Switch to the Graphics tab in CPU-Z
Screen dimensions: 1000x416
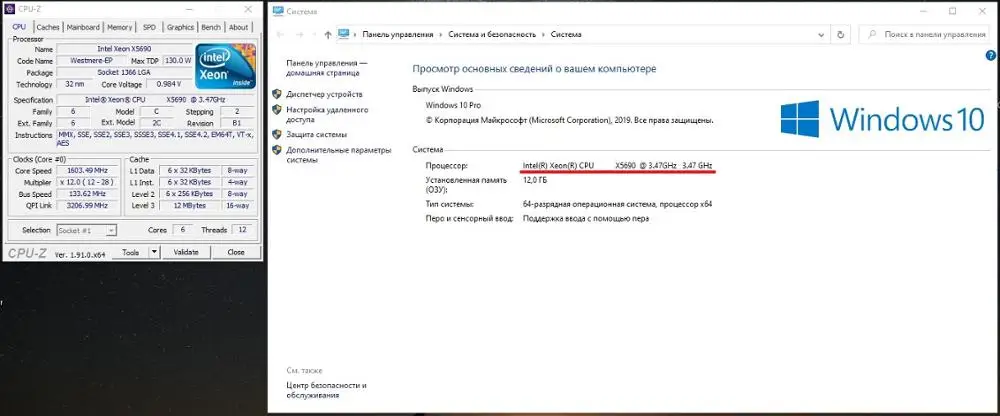(180, 27)
